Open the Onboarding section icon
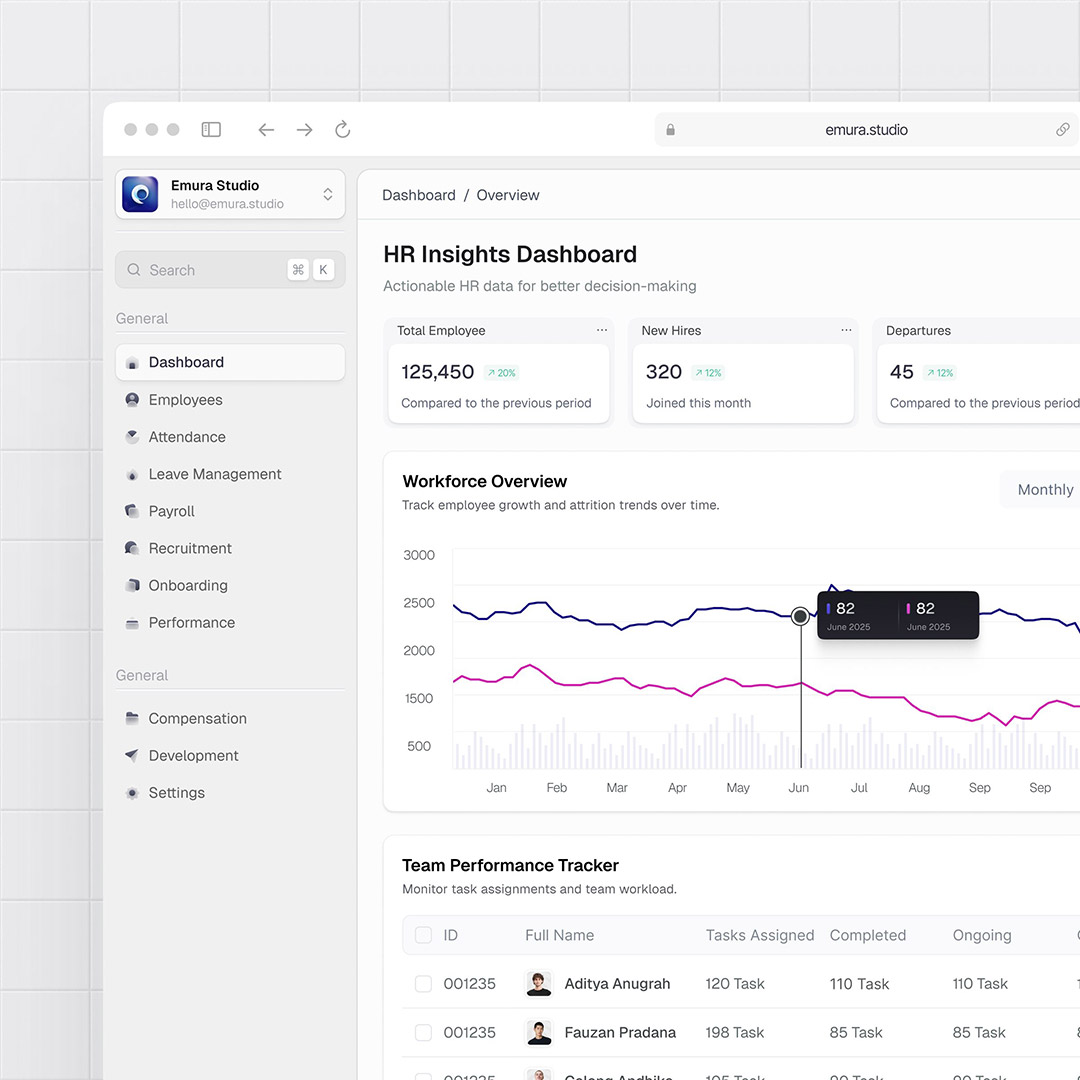 133,584
